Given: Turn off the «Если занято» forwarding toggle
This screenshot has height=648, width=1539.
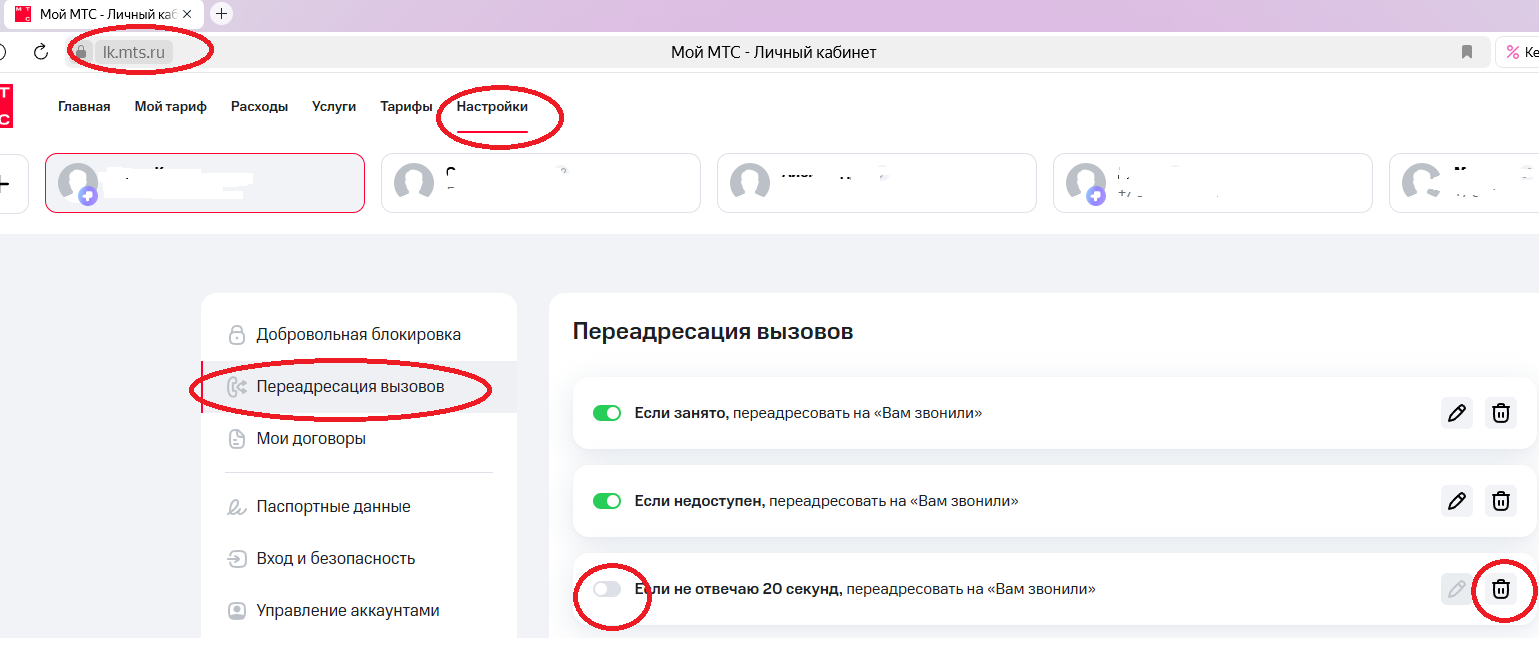Looking at the screenshot, I should [x=607, y=413].
